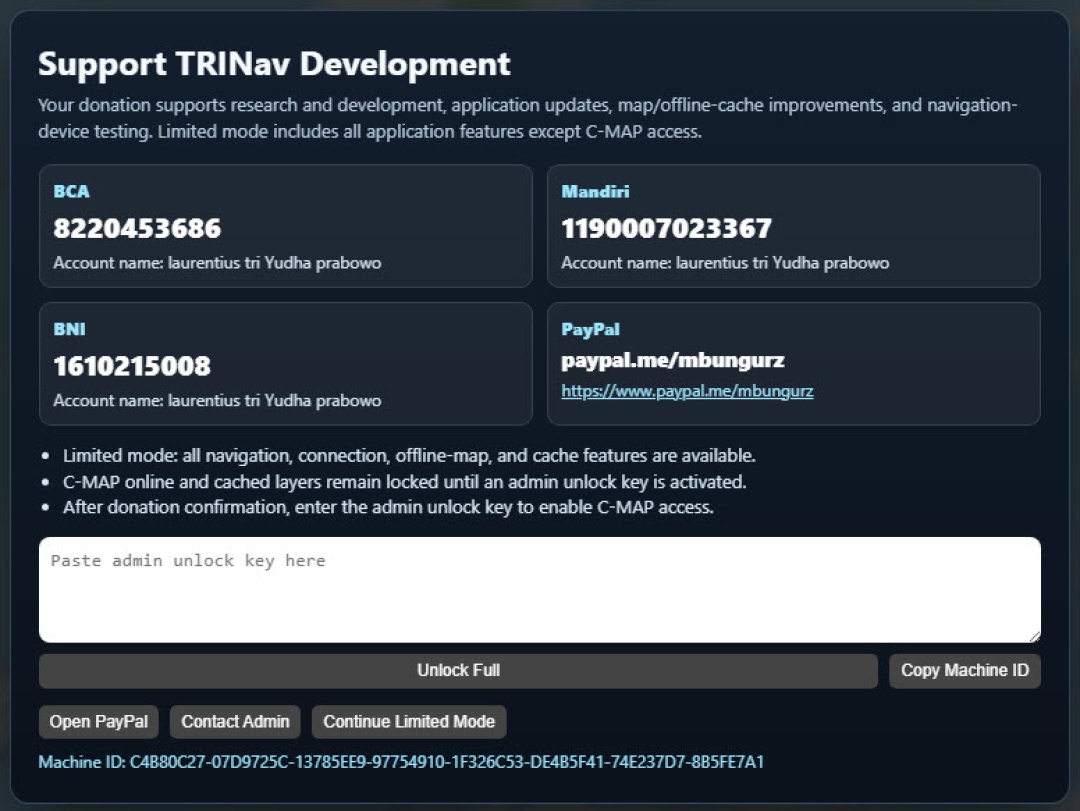Focus the admin unlock key text box
1080x811 pixels.
click(539, 590)
